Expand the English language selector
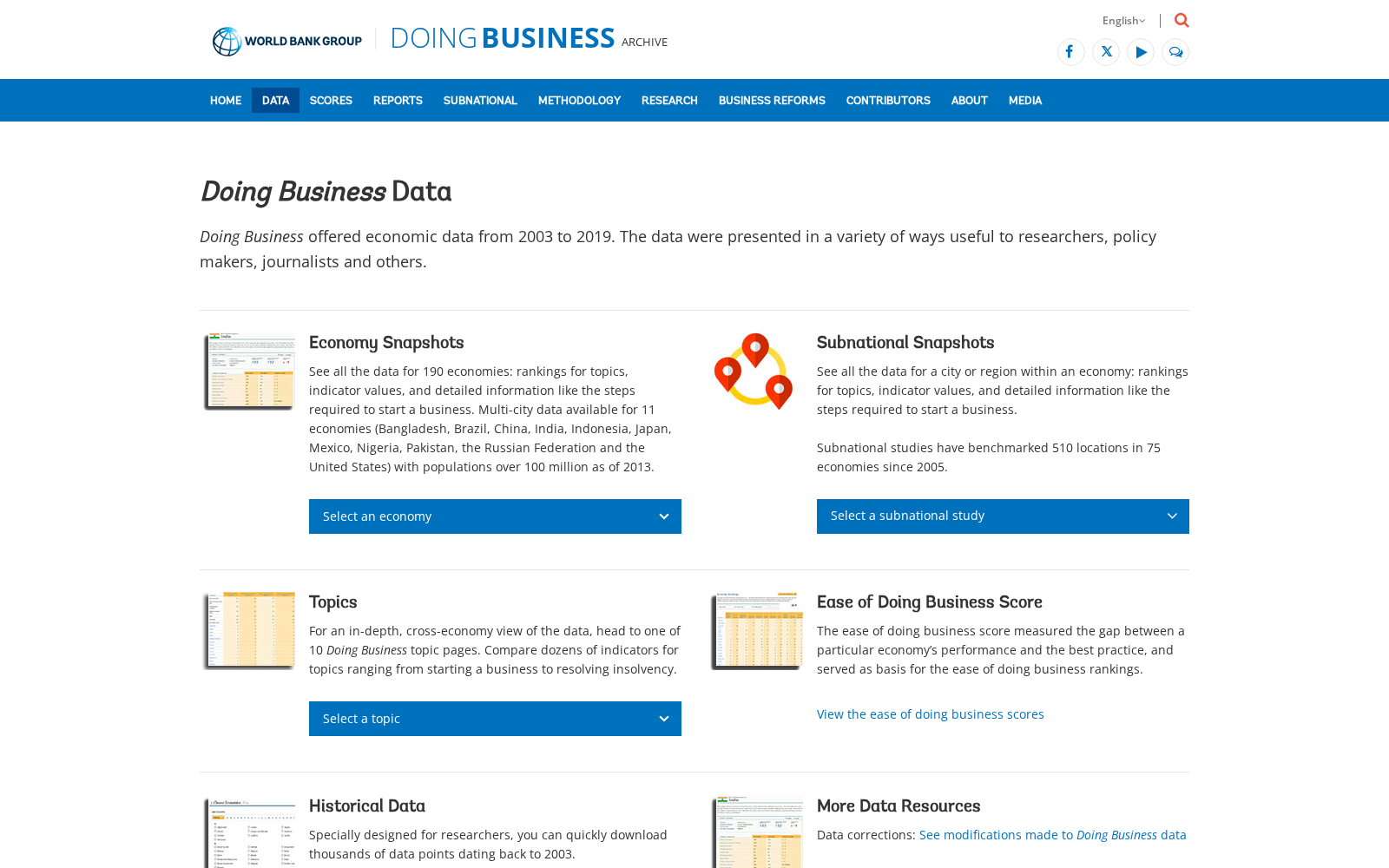 [1123, 21]
